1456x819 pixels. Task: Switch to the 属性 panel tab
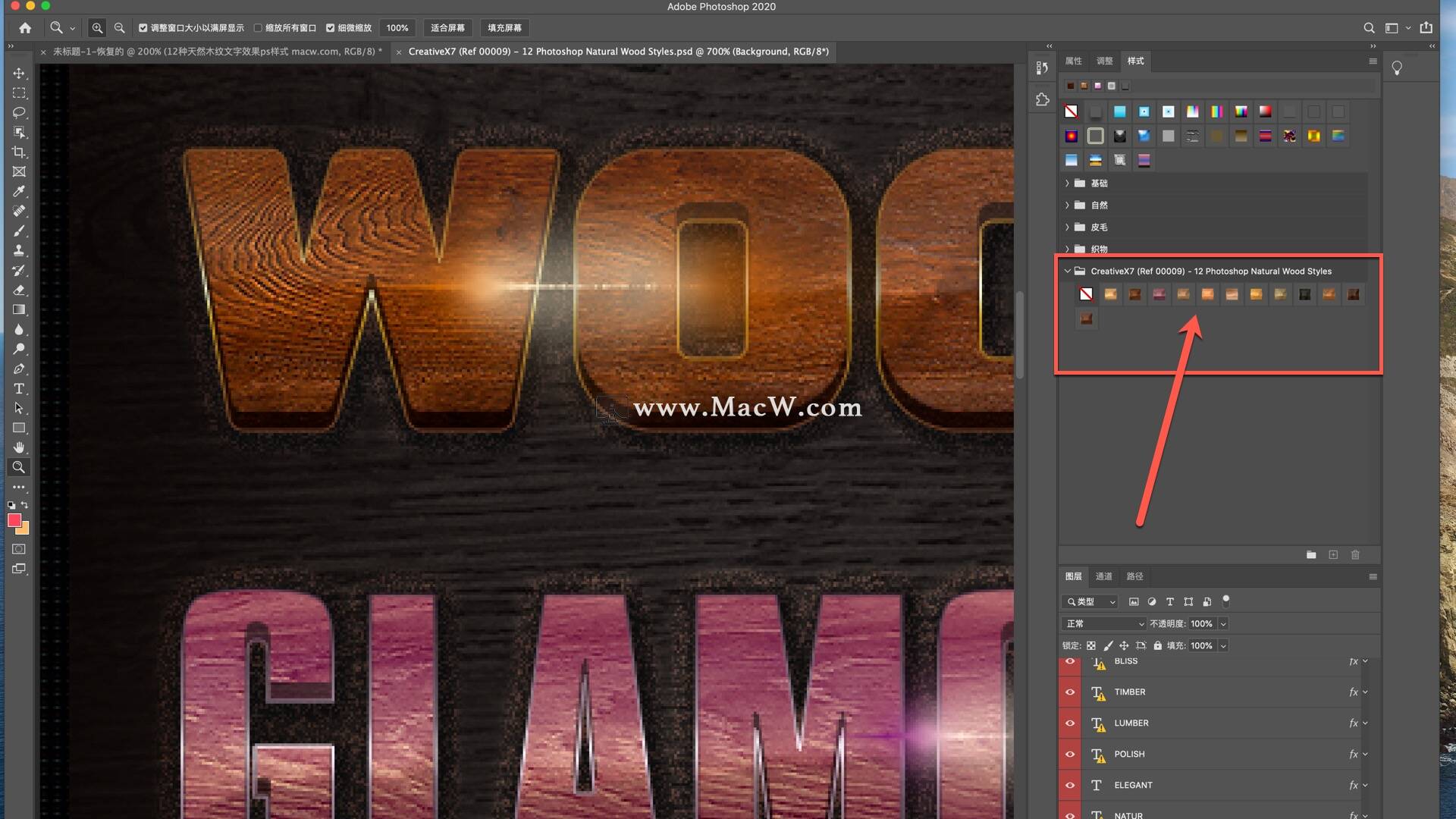point(1073,61)
